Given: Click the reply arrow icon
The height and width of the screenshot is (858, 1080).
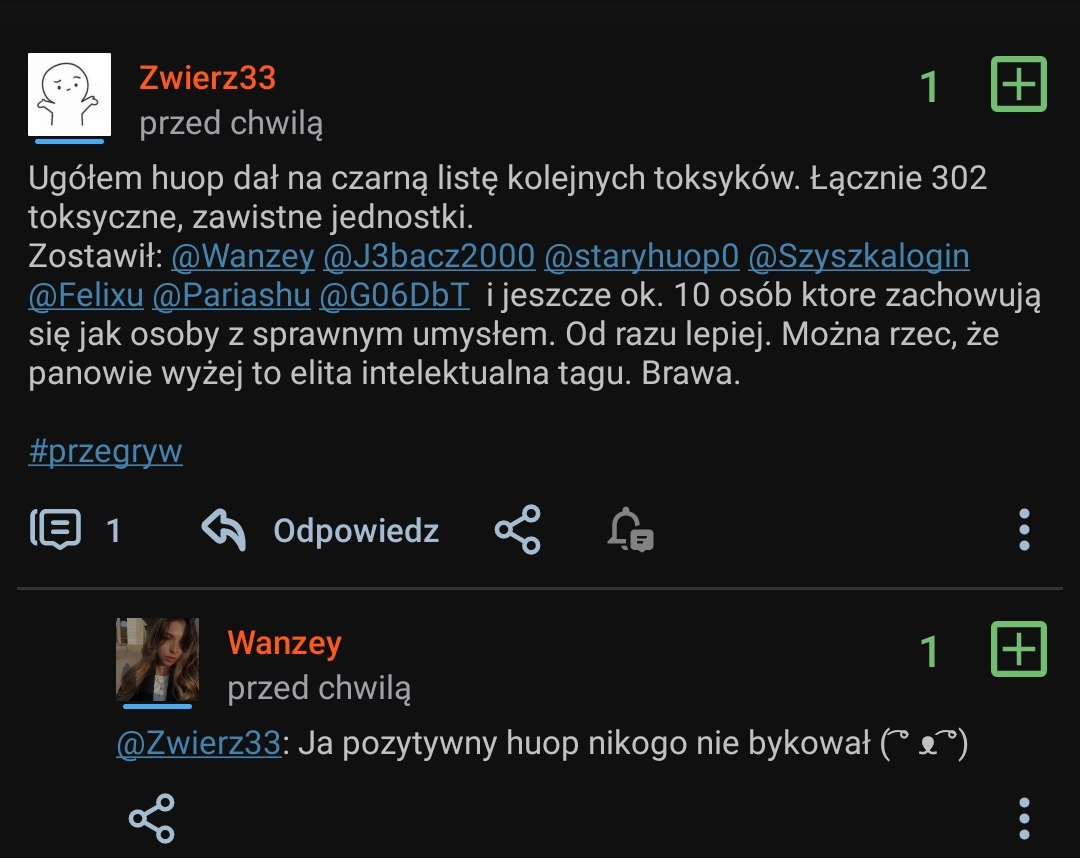Looking at the screenshot, I should pos(224,529).
